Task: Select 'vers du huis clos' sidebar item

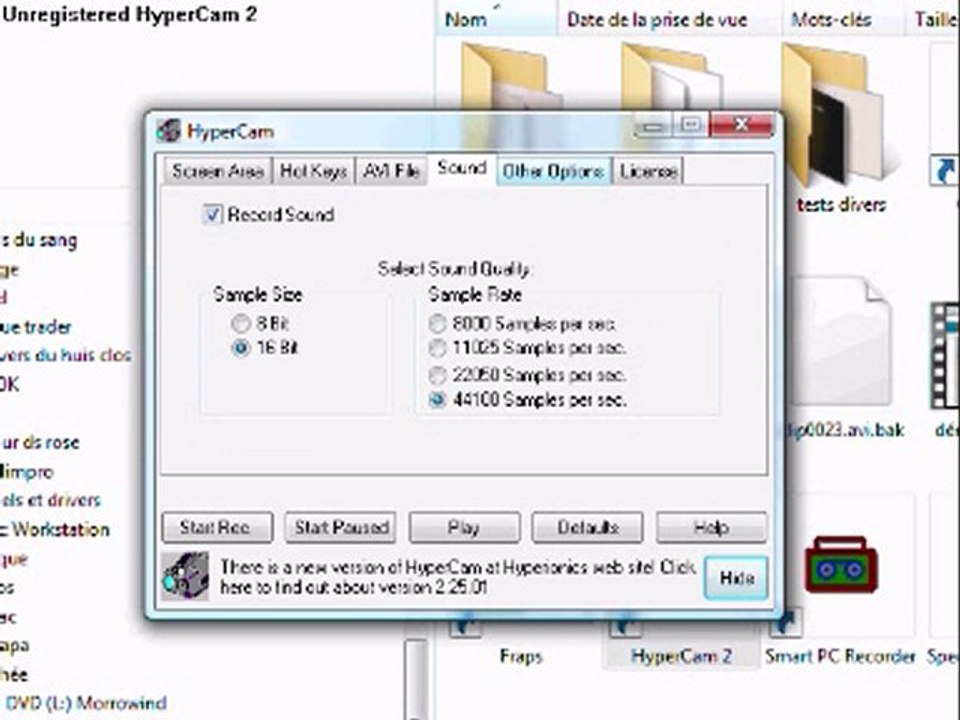Action: pyautogui.click(x=66, y=355)
